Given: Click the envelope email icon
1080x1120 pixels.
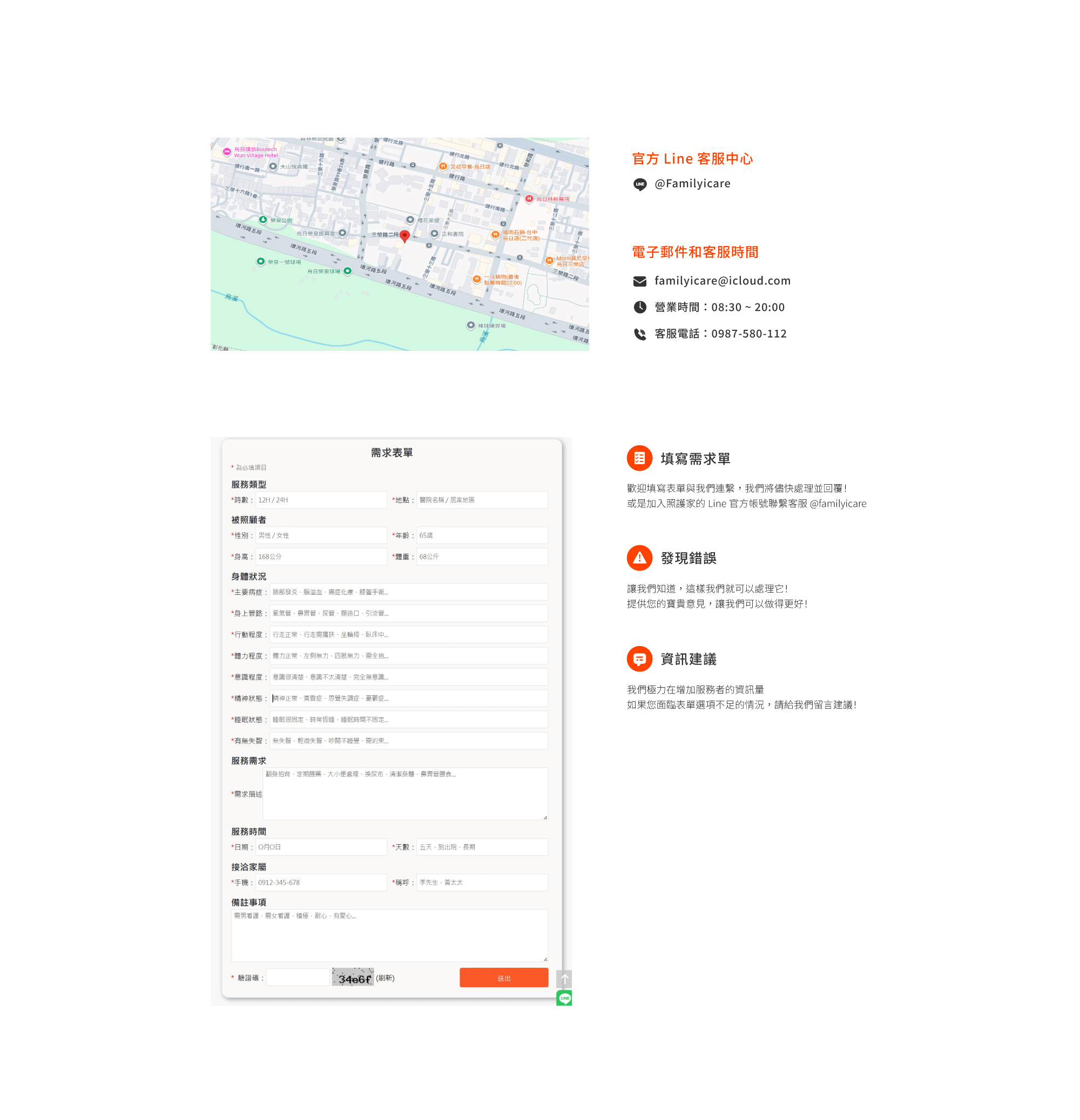Looking at the screenshot, I should pyautogui.click(x=640, y=281).
